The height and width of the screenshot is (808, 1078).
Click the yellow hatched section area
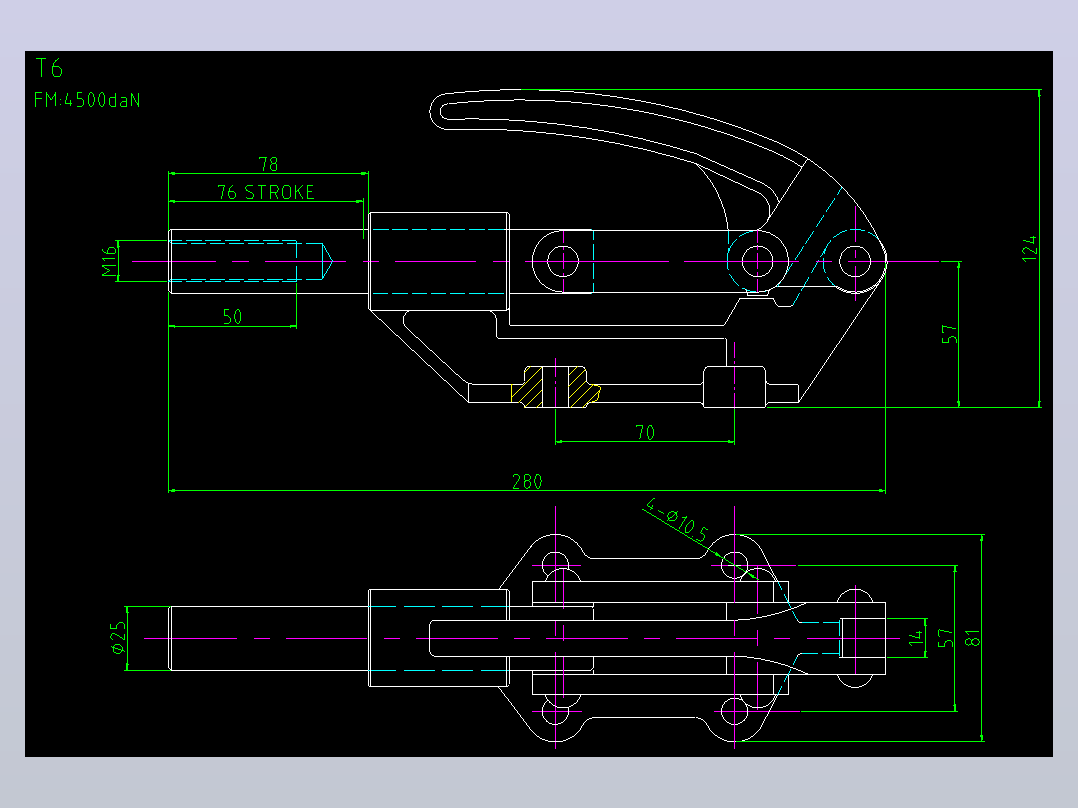coord(556,387)
